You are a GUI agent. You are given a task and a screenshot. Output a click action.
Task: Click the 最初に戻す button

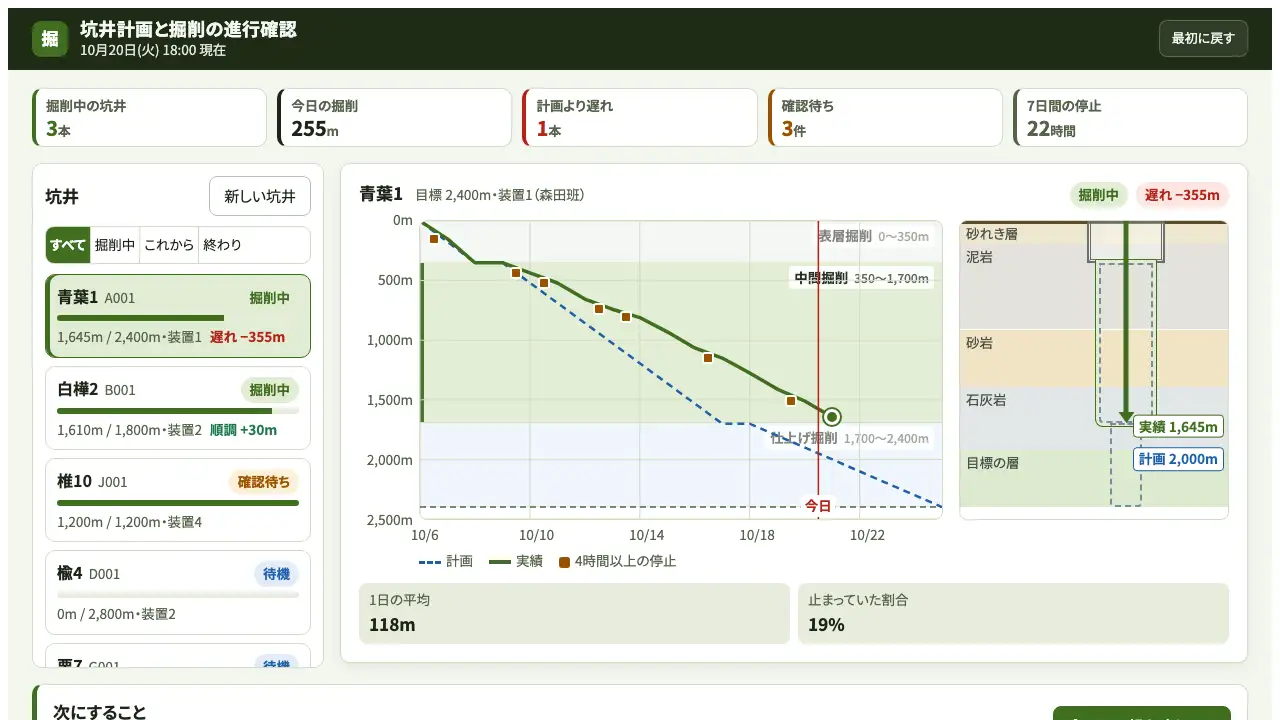(1203, 39)
